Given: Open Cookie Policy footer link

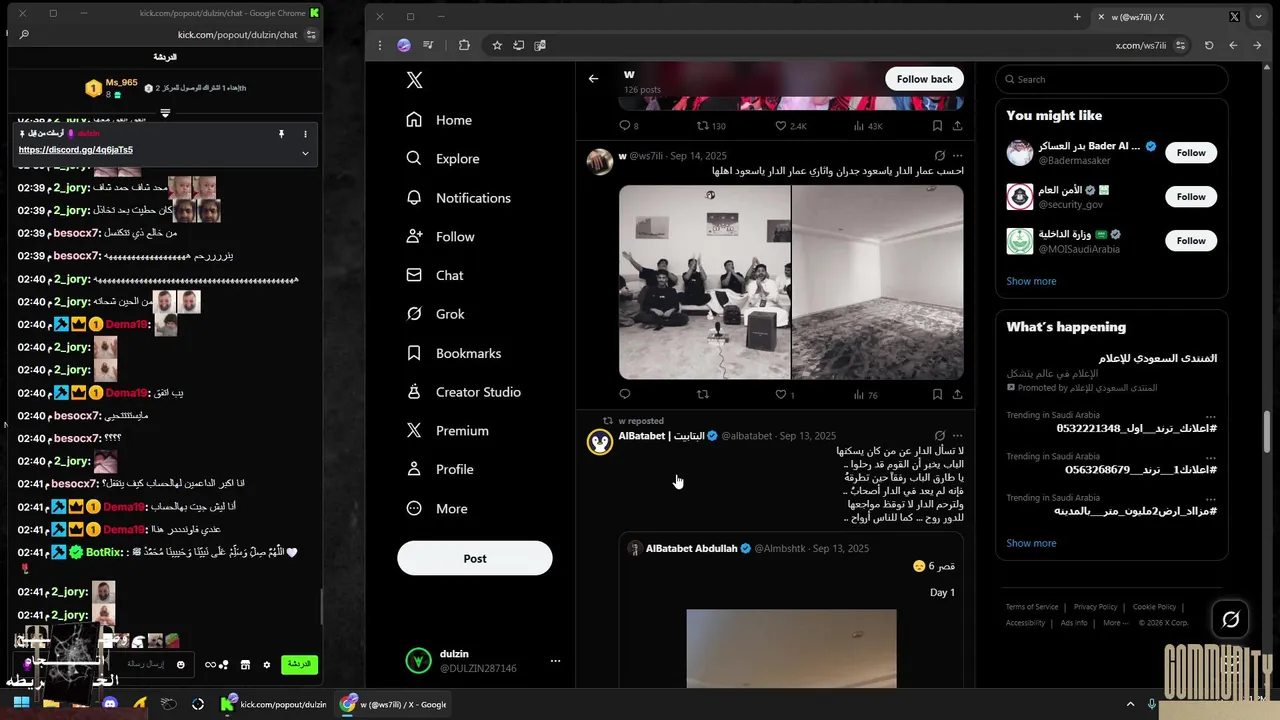Looking at the screenshot, I should 1154,607.
